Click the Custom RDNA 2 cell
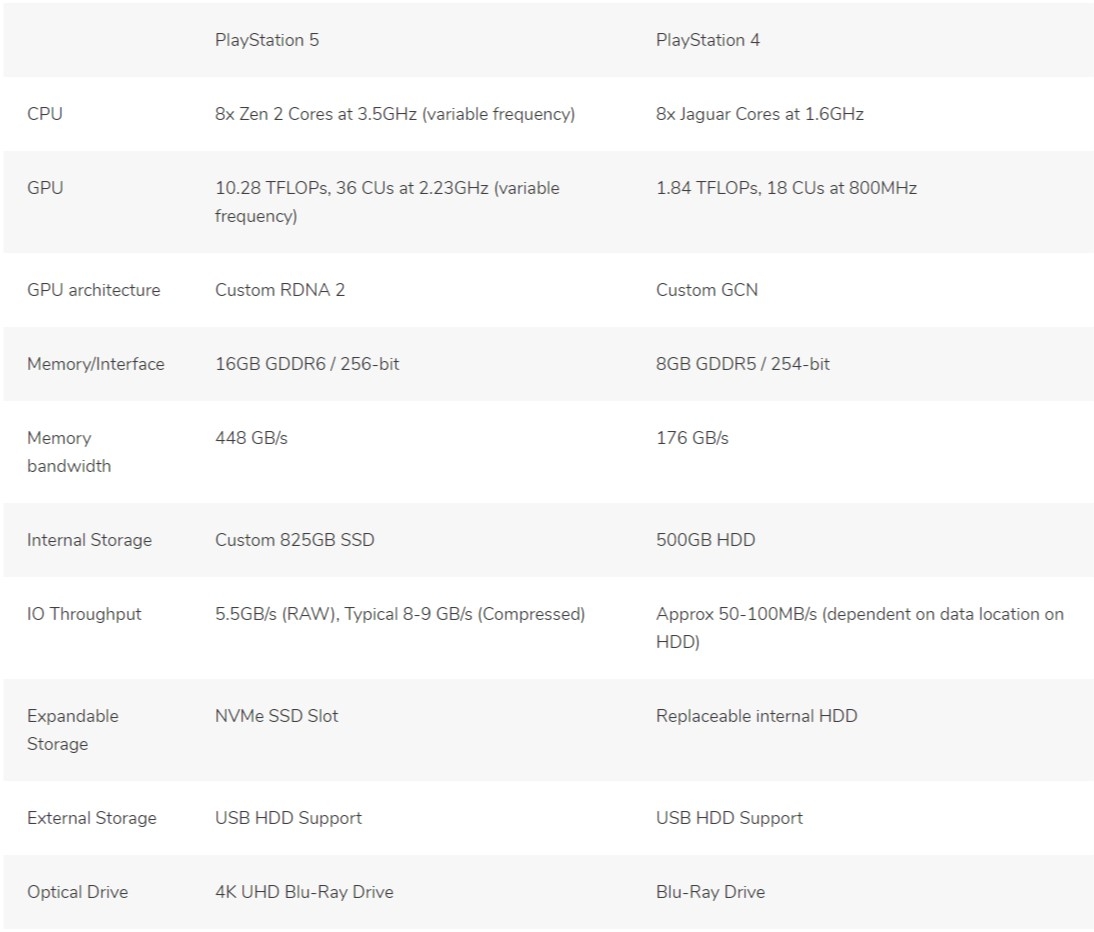This screenshot has width=1094, height=932. pos(279,290)
